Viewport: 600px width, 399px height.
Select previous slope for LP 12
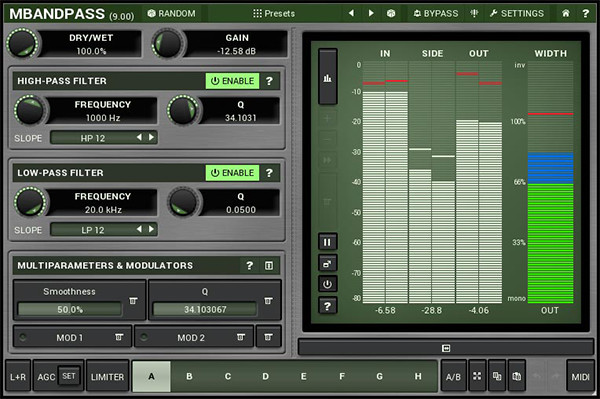pos(140,229)
